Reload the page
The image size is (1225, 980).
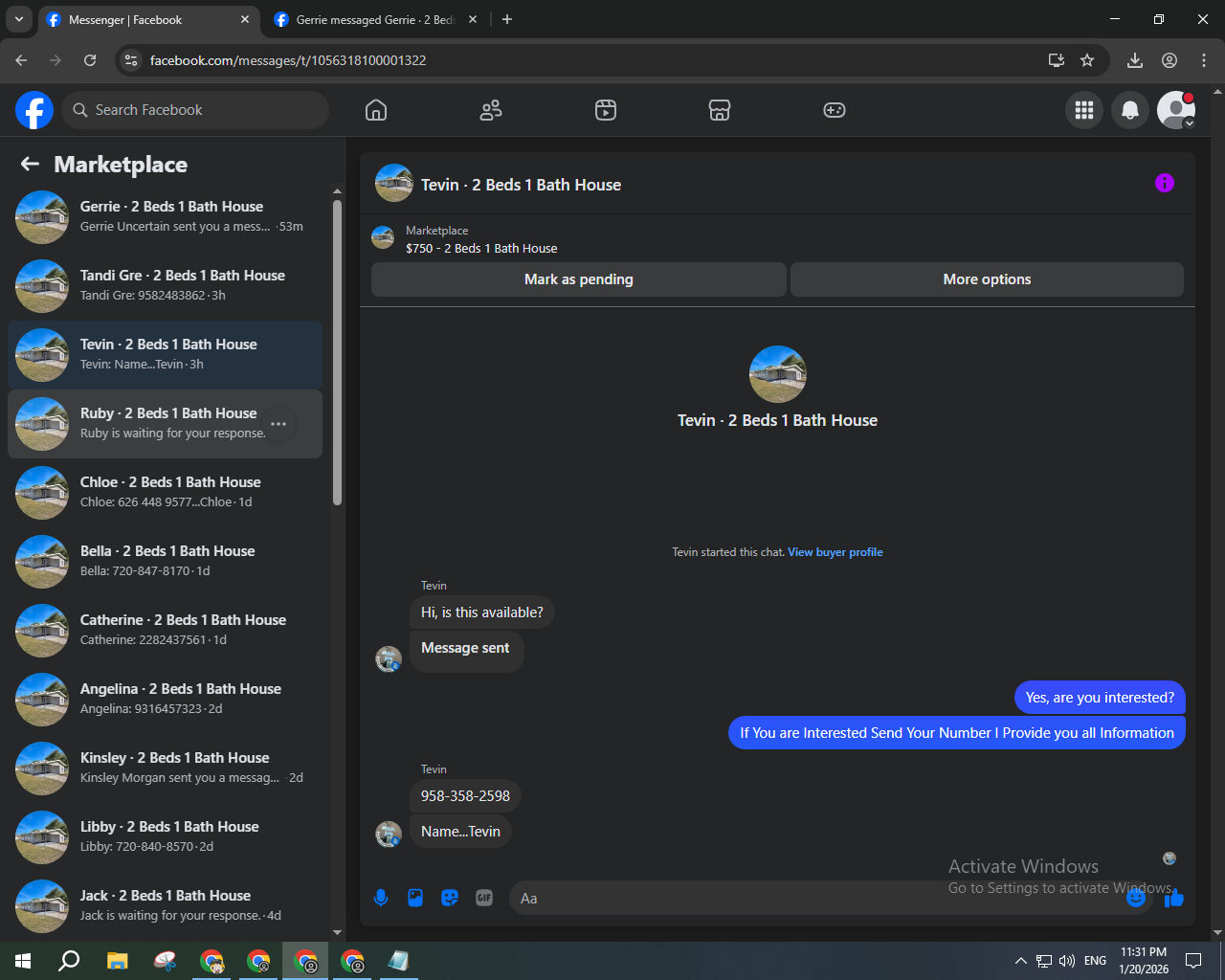click(90, 60)
